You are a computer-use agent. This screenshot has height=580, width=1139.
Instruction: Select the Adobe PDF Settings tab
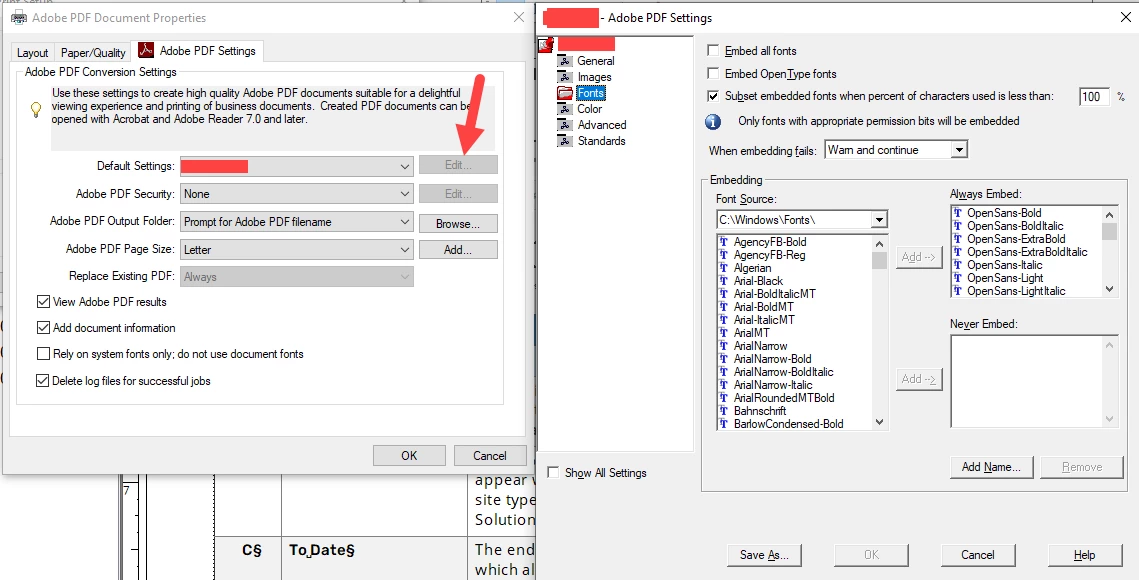(198, 51)
